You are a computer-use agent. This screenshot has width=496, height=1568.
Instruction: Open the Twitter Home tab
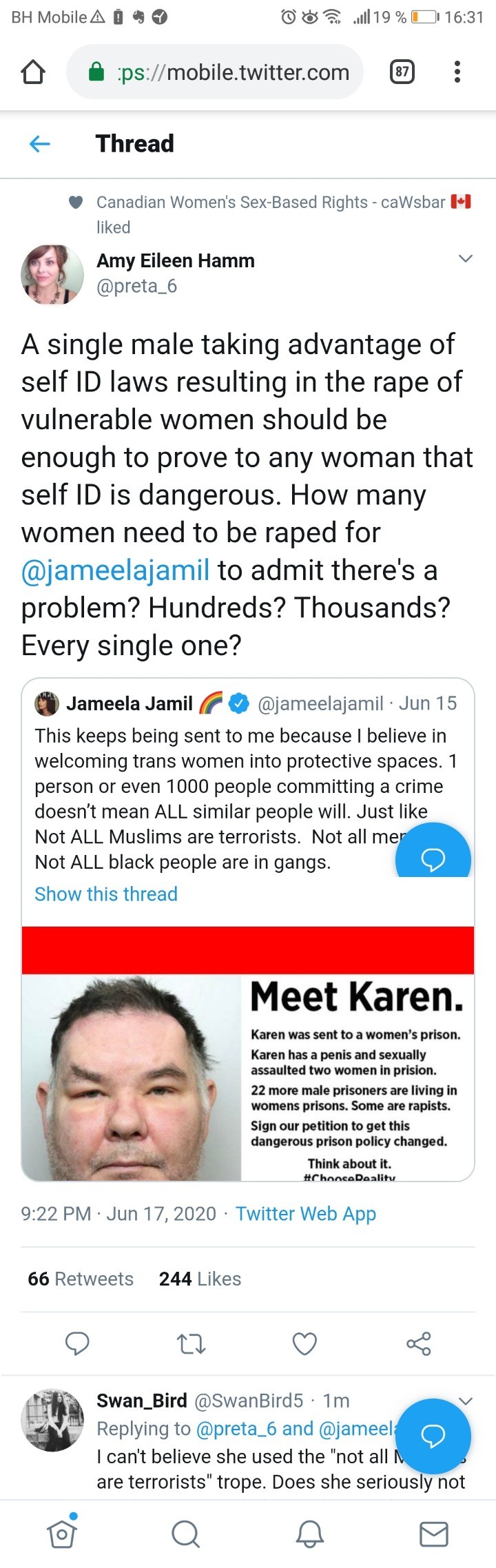pos(61,1534)
